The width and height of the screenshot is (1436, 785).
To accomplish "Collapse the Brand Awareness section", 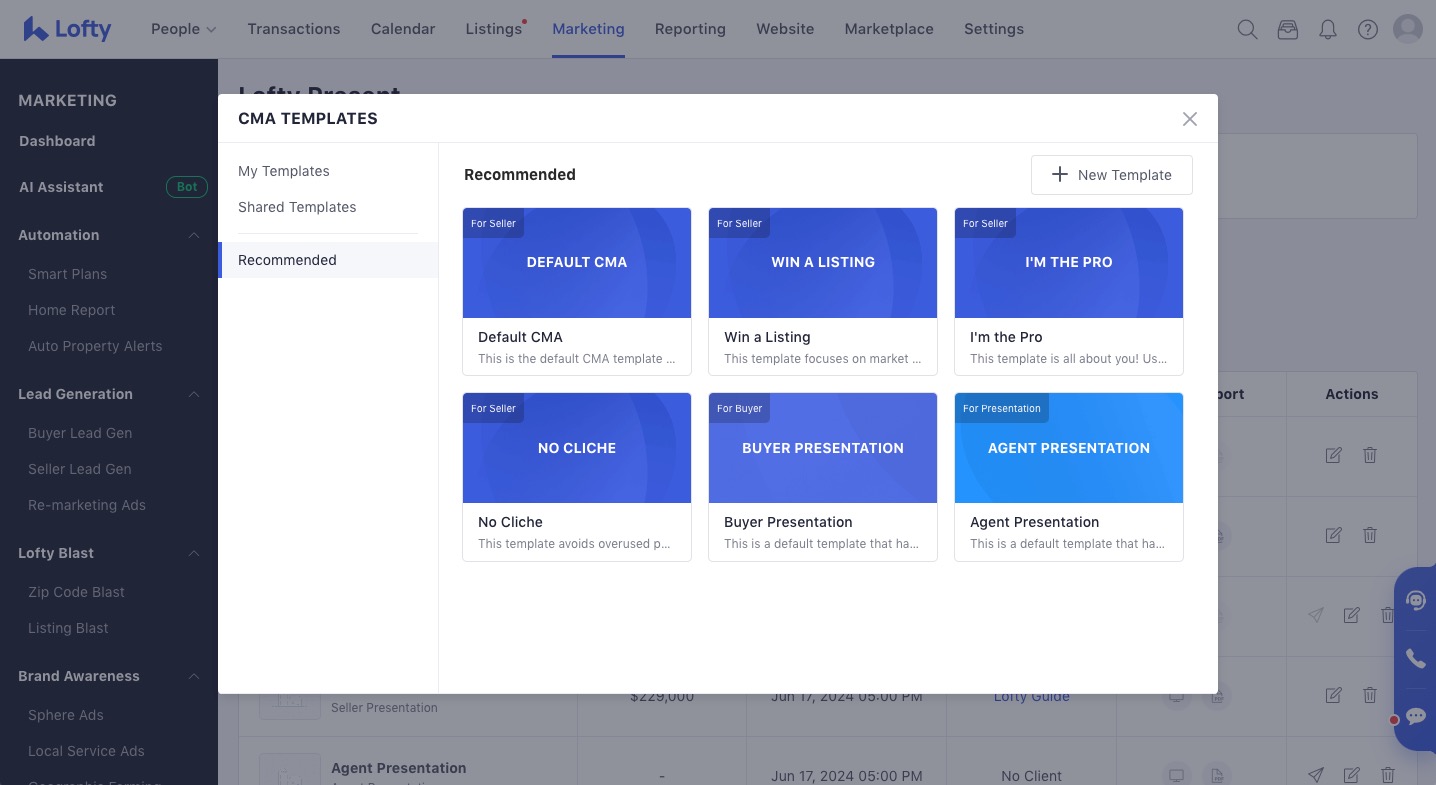I will point(194,676).
